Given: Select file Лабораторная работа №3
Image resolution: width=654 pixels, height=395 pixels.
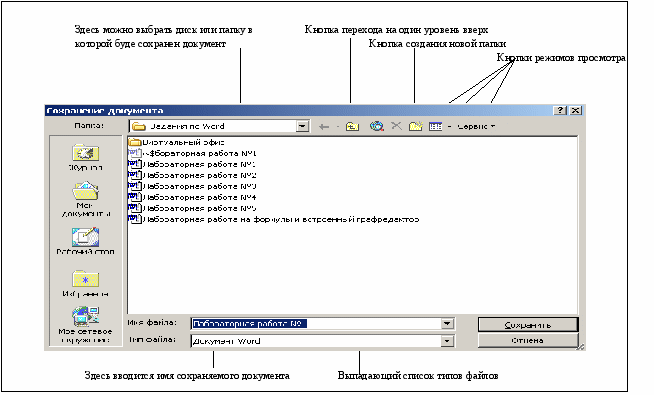Looking at the screenshot, I should (x=192, y=186).
